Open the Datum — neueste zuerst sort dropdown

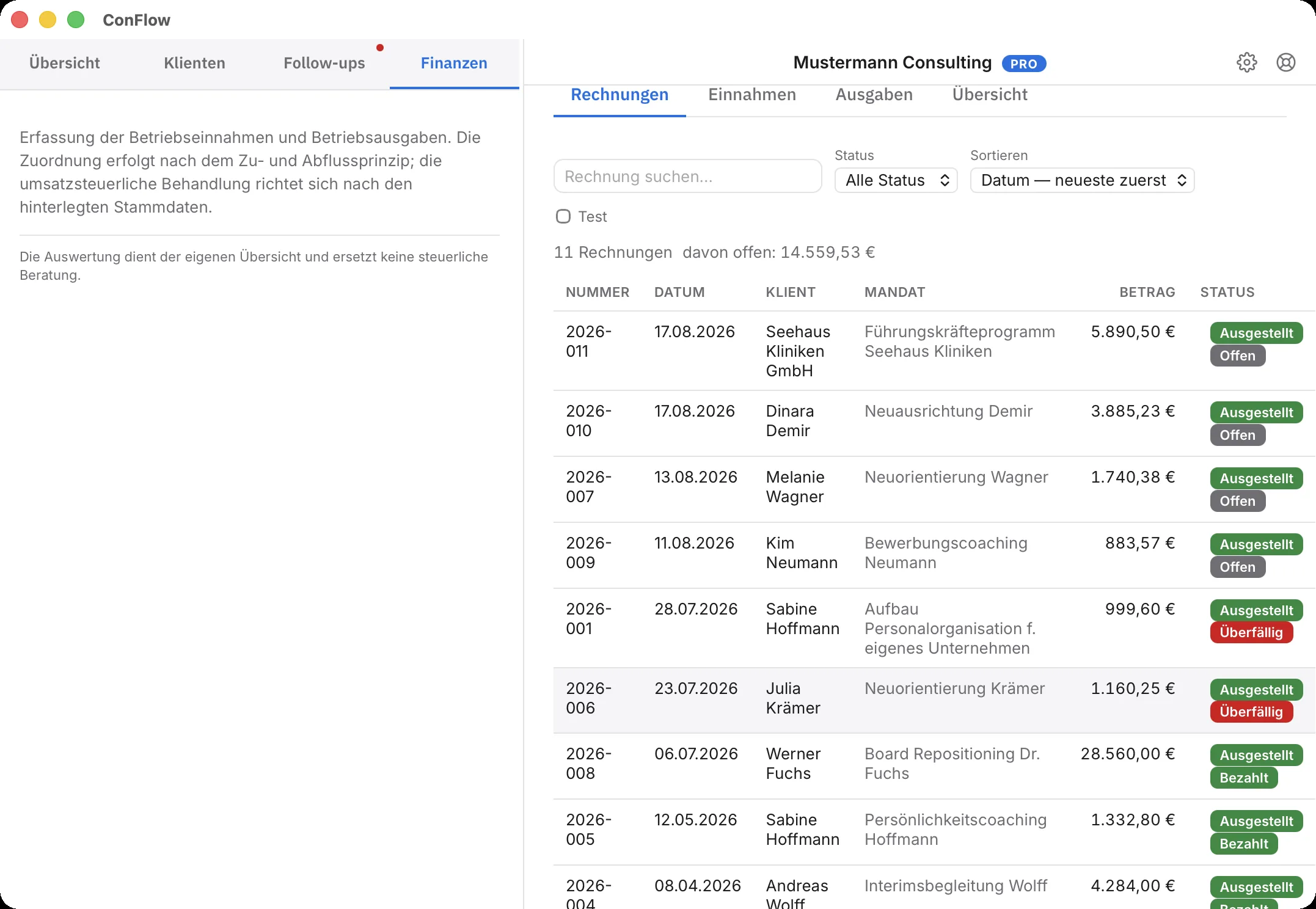pos(1082,180)
